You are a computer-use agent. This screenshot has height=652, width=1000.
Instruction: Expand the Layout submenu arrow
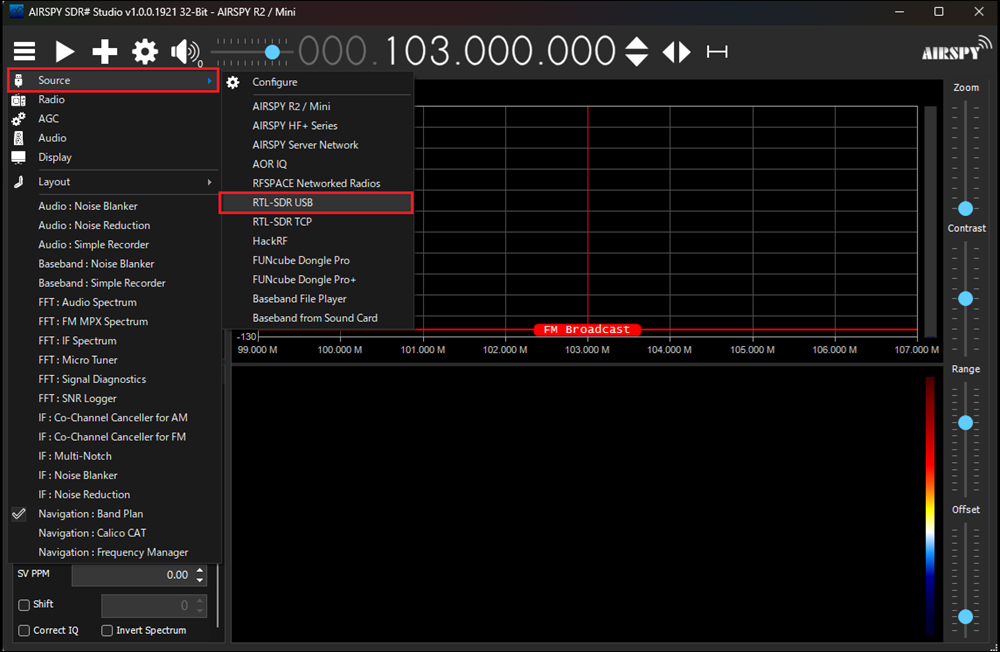tap(209, 182)
